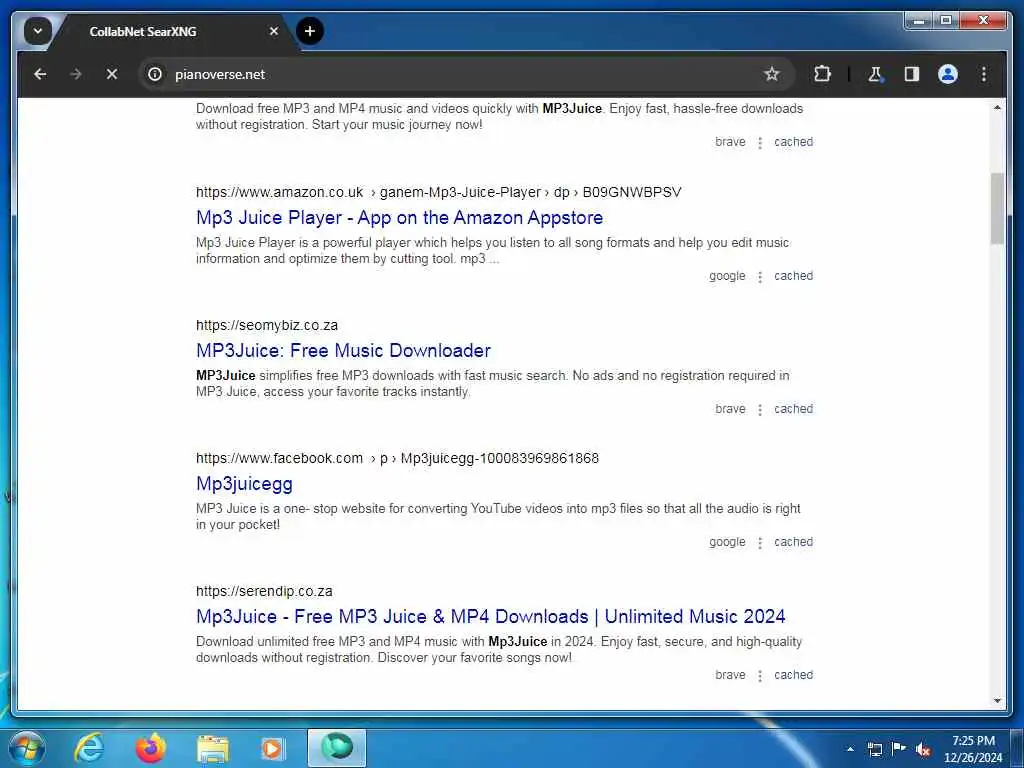Open the Extensions puzzle icon

822,74
